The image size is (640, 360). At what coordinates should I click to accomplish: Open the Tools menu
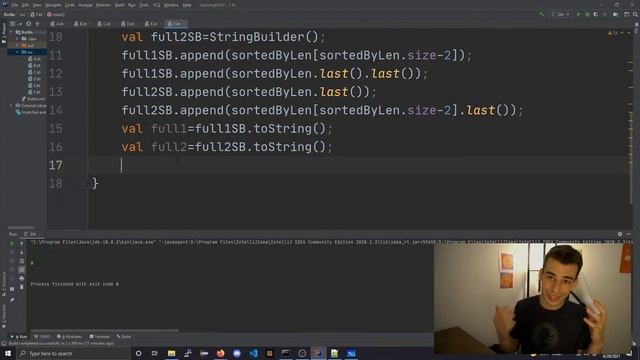coord(144,5)
